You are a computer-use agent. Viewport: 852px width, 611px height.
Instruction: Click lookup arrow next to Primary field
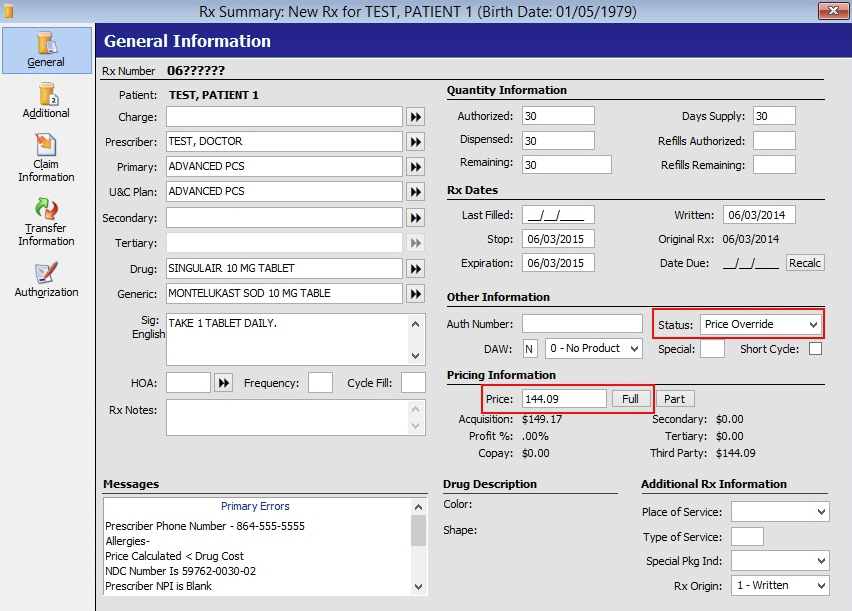tap(416, 167)
